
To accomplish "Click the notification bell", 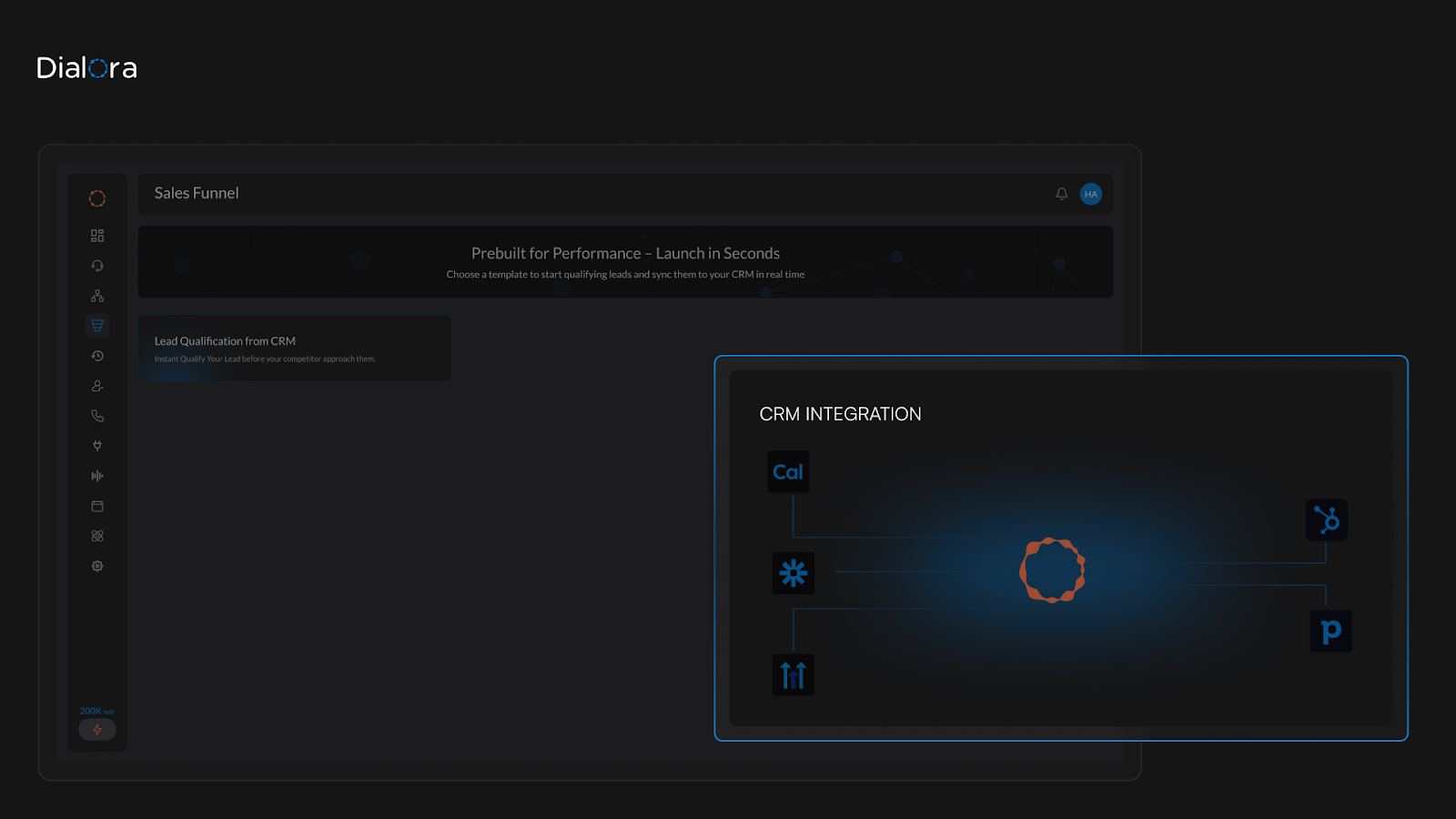I will coord(1060,193).
